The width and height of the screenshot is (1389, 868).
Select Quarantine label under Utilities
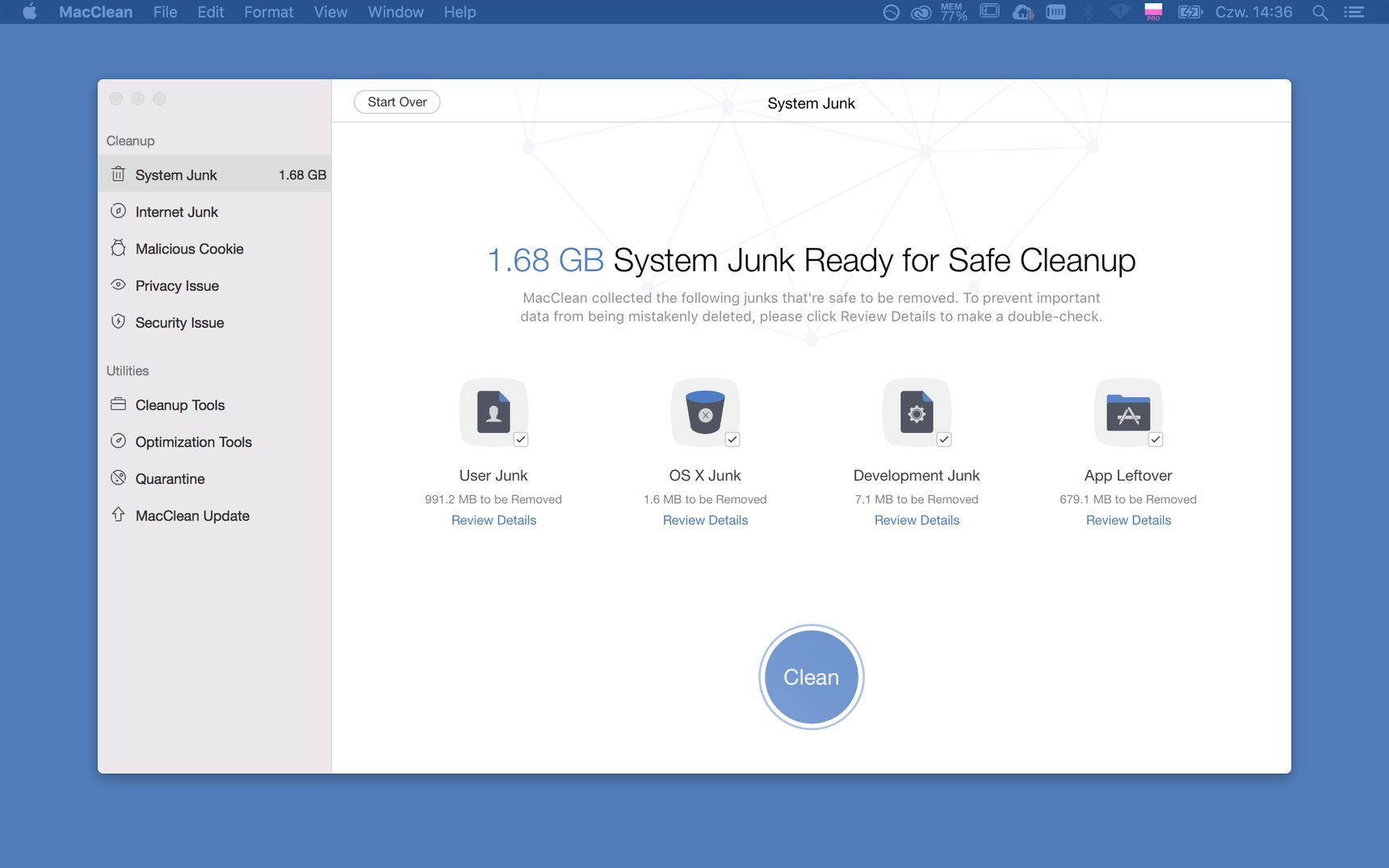(x=170, y=479)
